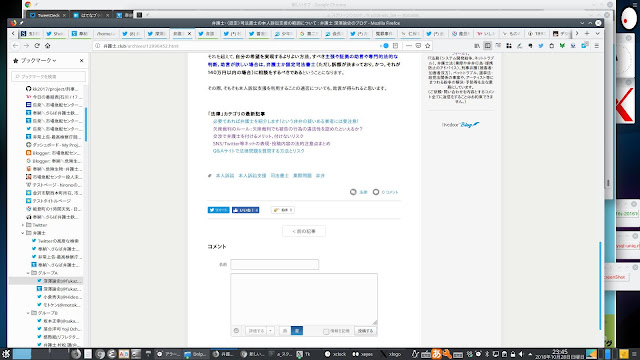Open the ブックマーク sidebar switcher dropdown
Image resolution: width=640 pixels, height=360 pixels.
(x=38, y=60)
